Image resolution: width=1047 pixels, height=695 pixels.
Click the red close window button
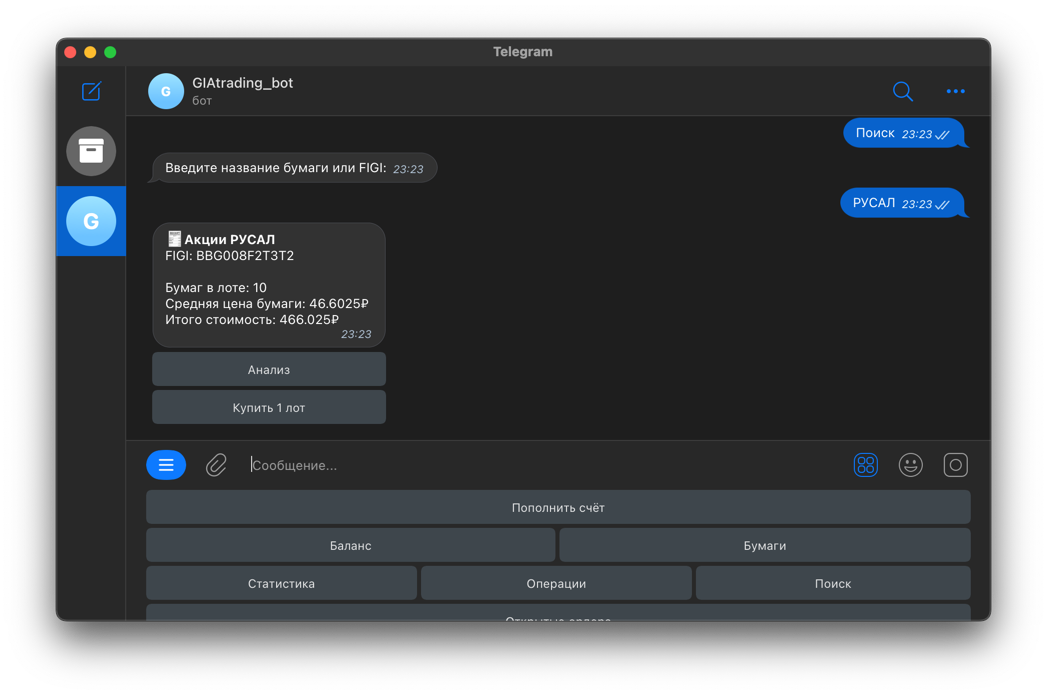click(70, 52)
